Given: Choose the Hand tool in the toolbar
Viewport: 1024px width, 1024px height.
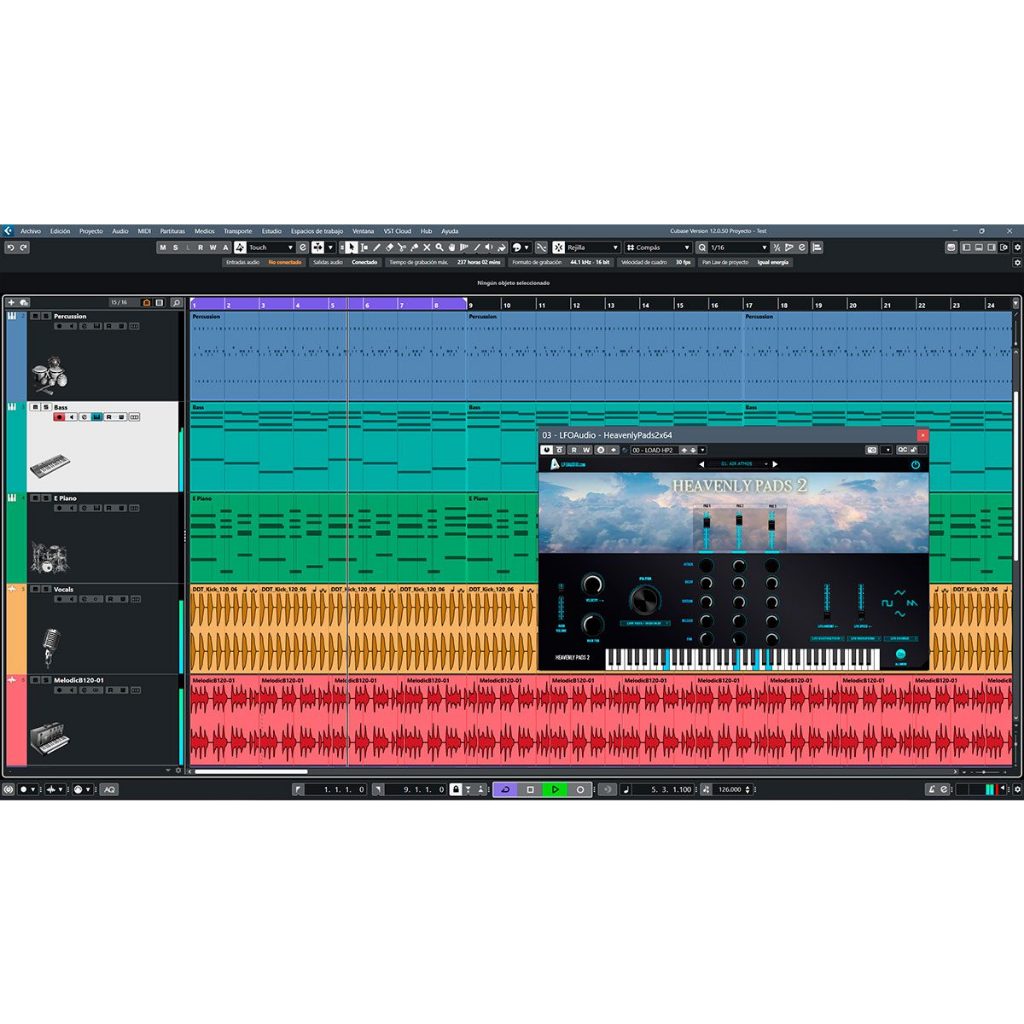Looking at the screenshot, I should (x=451, y=248).
